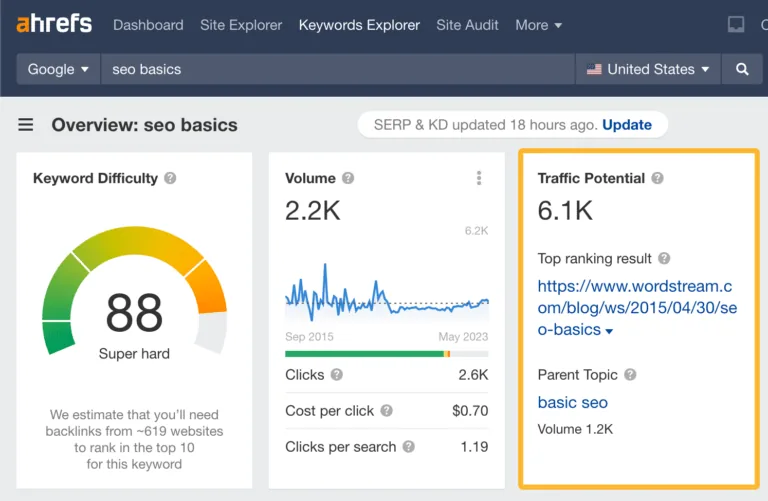This screenshot has width=768, height=501.
Task: Open Volume help question mark
Action: pyautogui.click(x=348, y=178)
